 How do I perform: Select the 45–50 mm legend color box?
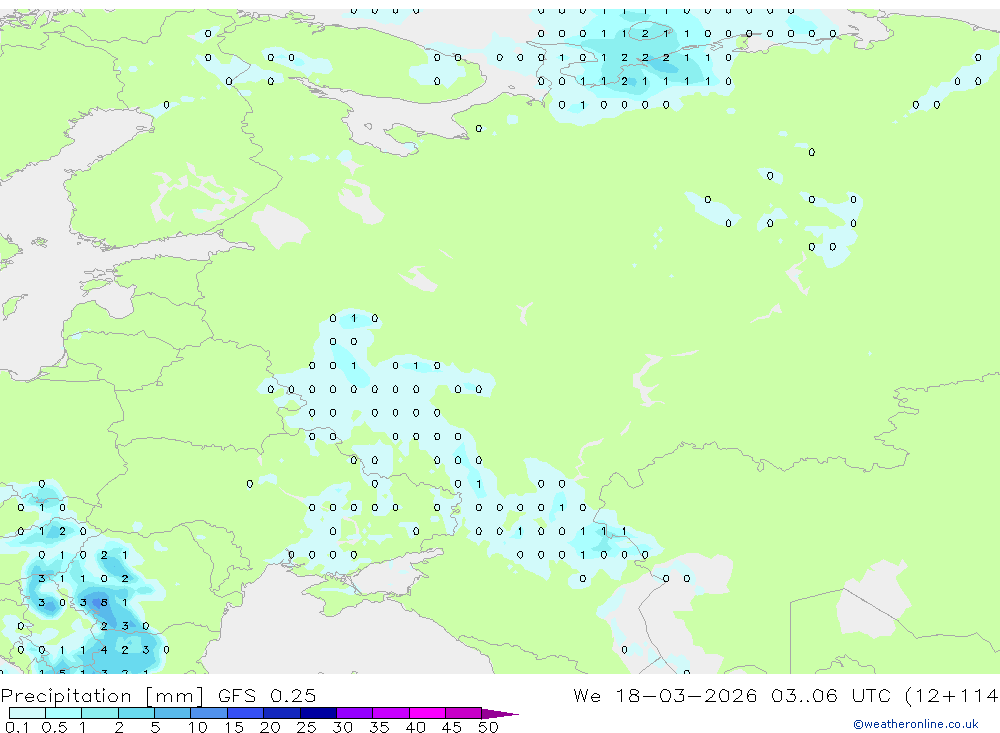(464, 713)
